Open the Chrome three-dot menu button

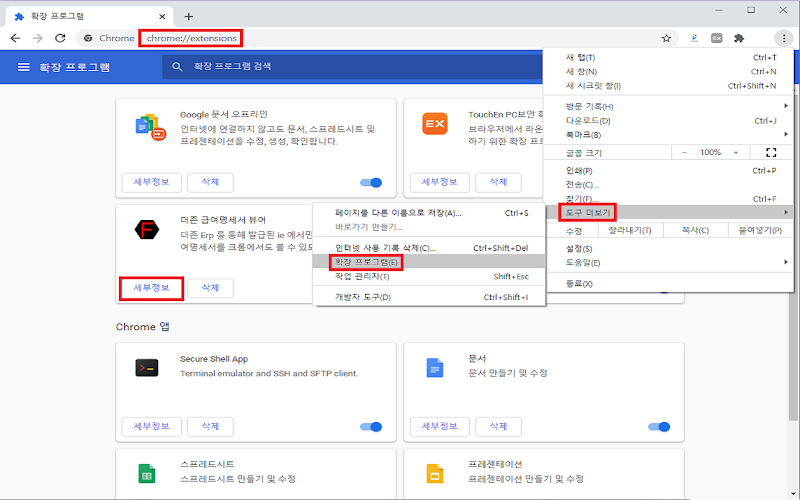[x=784, y=38]
